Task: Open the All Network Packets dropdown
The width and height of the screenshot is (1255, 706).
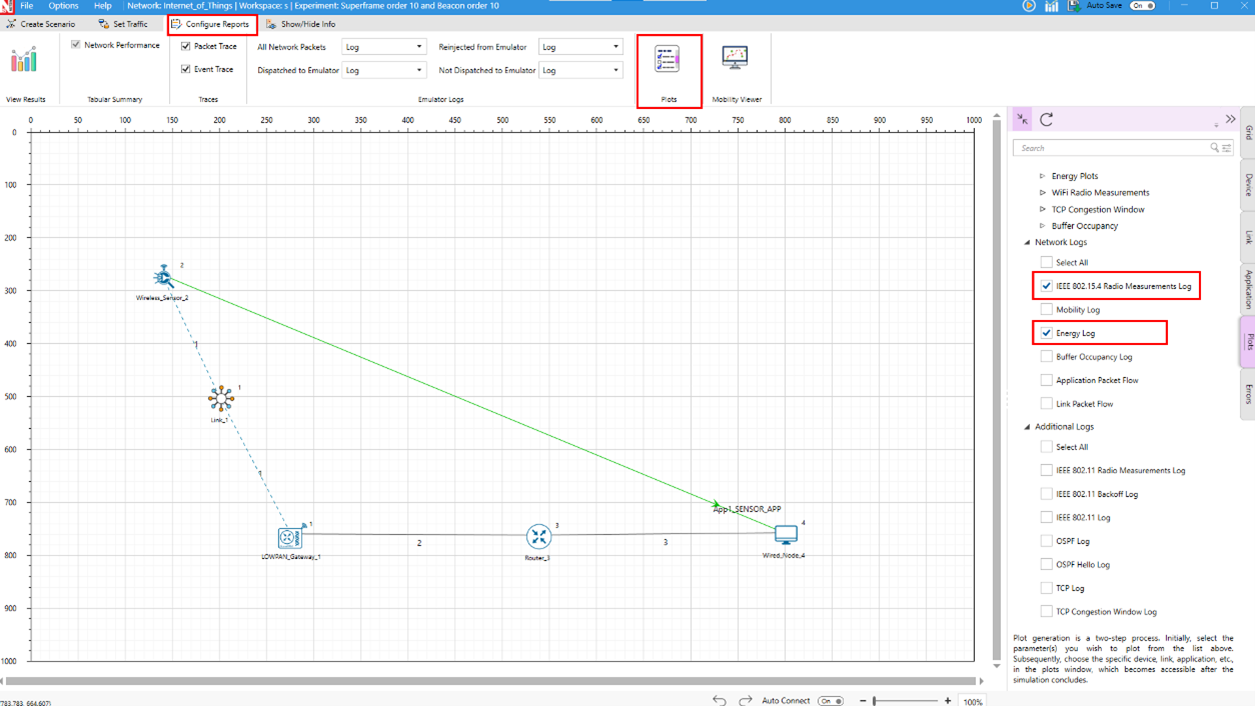Action: pos(384,47)
